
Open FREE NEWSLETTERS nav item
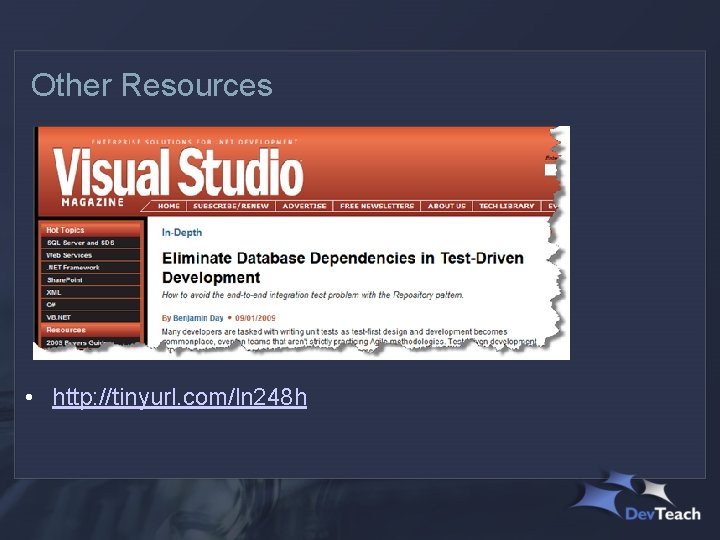(x=377, y=206)
